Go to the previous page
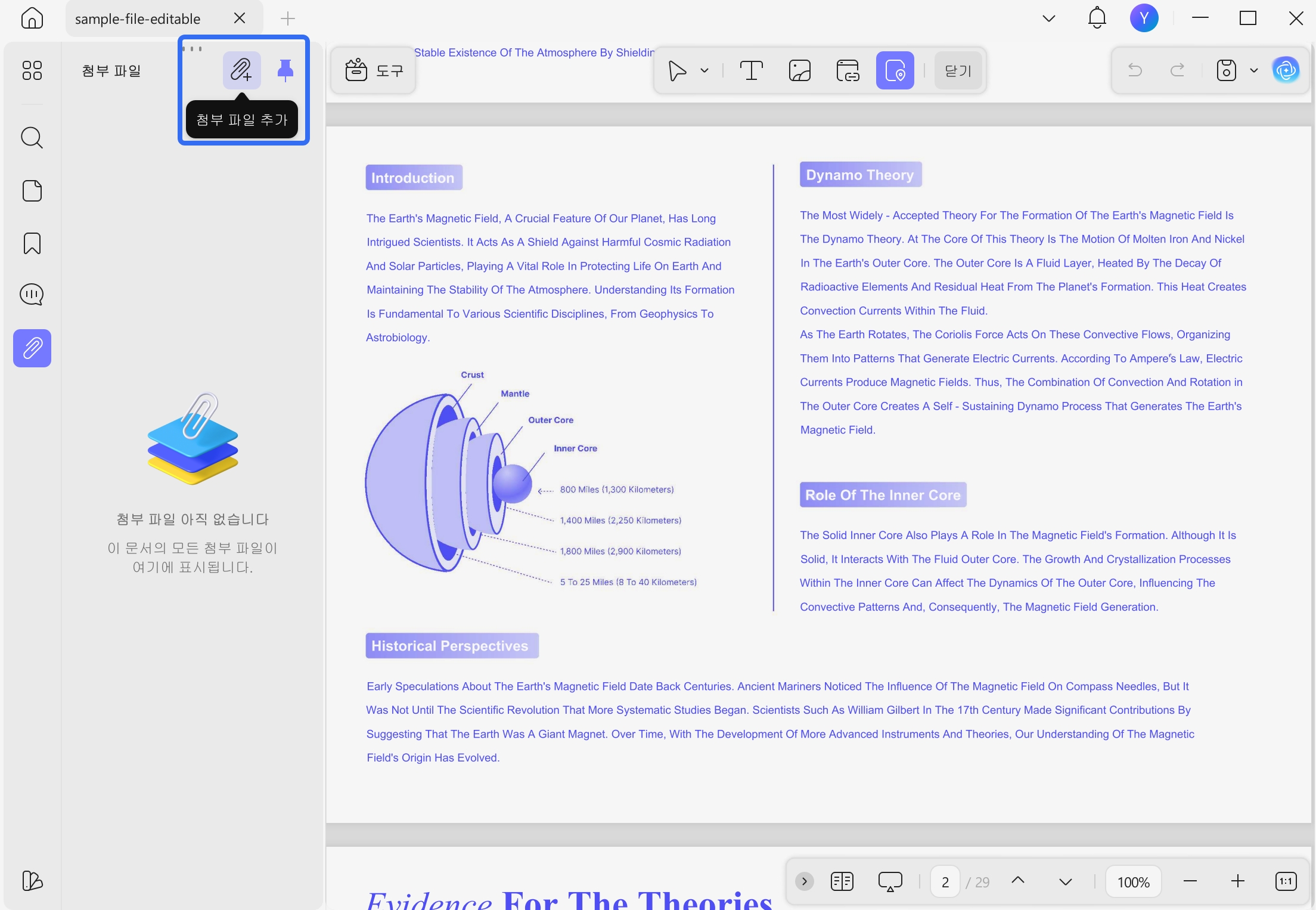1316x910 pixels. [1018, 880]
